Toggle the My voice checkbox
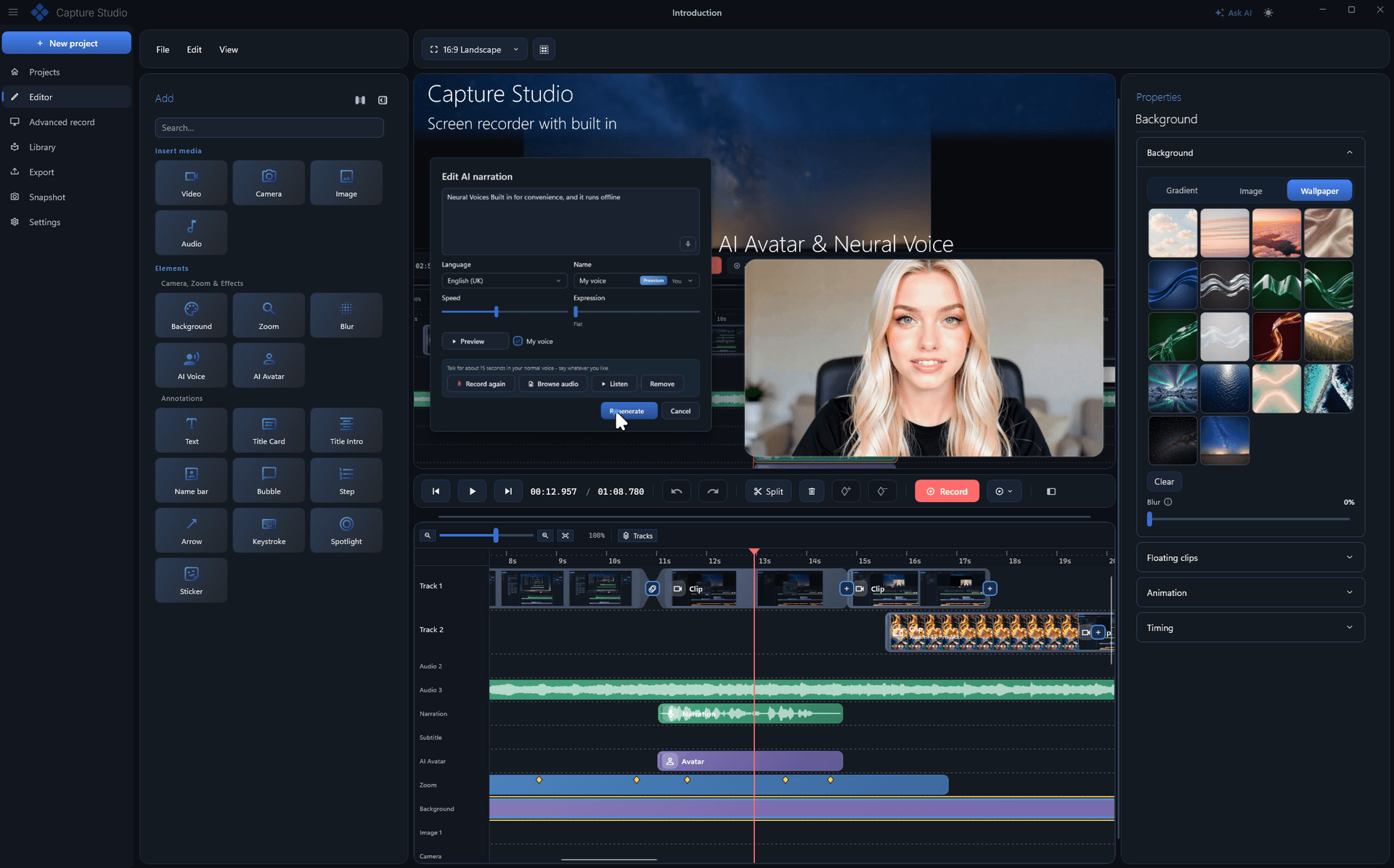This screenshot has width=1394, height=868. [518, 341]
